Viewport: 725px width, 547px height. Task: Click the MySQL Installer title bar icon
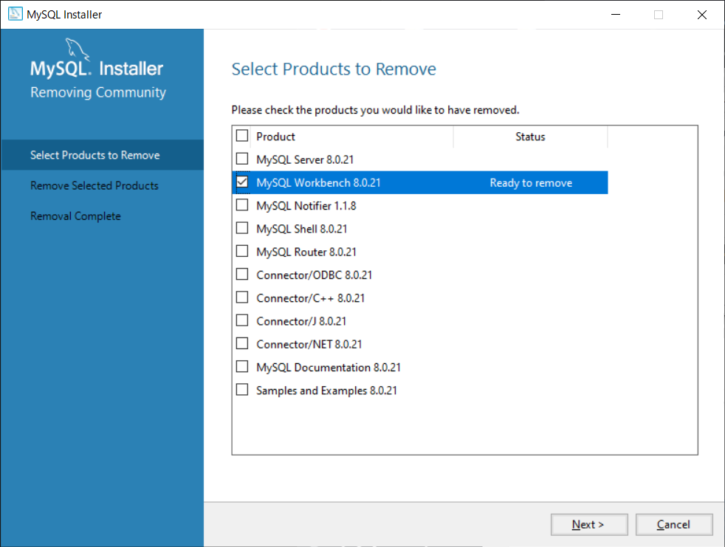15,15
